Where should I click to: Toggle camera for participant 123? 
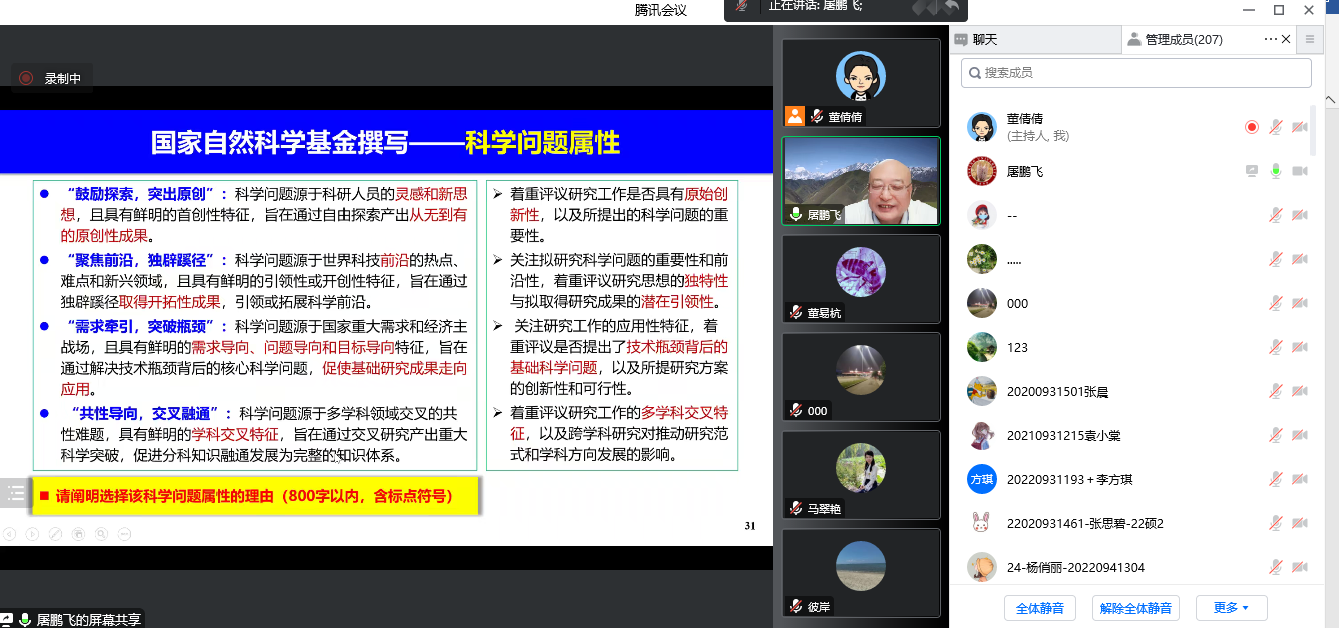[x=1300, y=347]
